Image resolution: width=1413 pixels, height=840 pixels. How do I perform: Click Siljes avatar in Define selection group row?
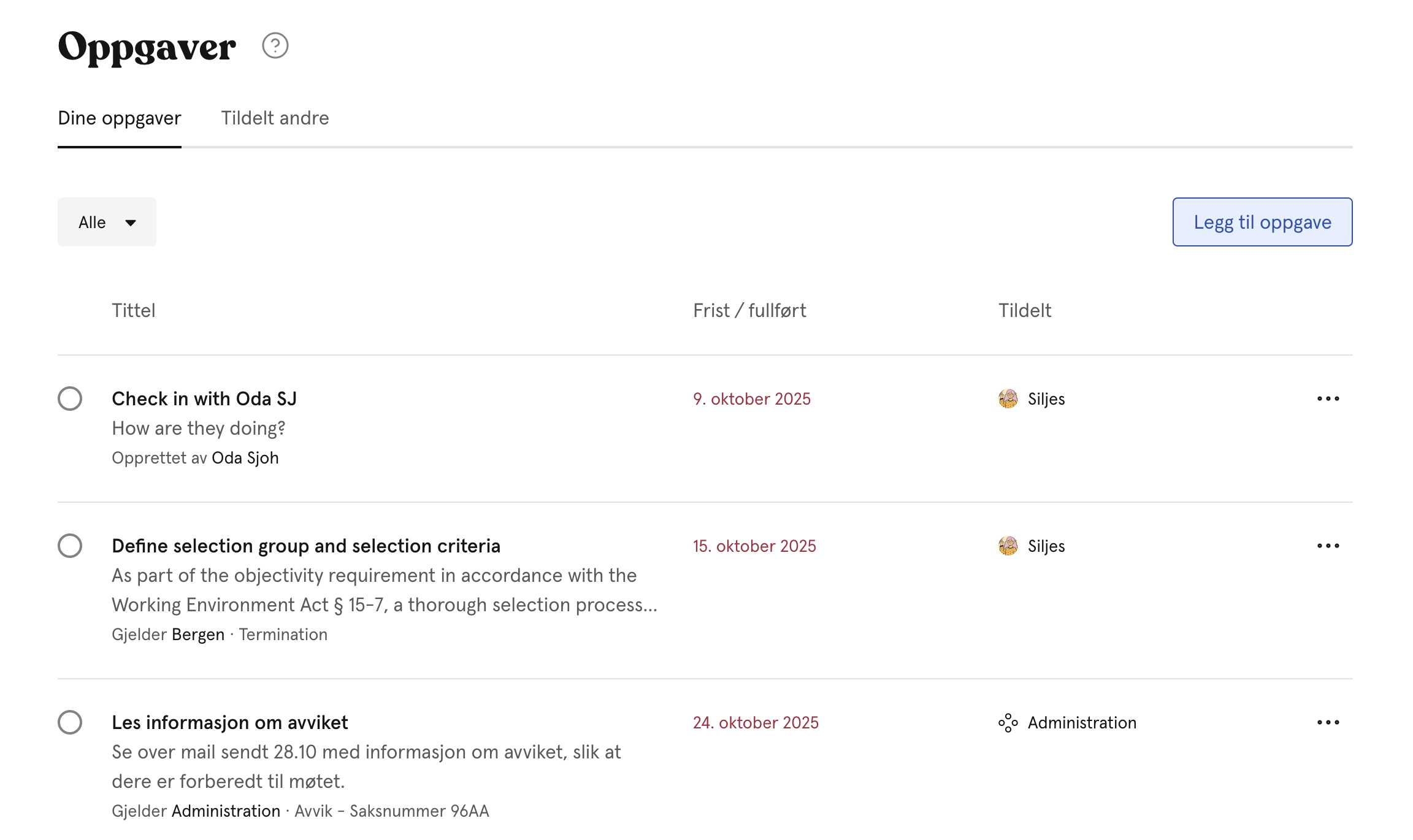[x=1008, y=546]
